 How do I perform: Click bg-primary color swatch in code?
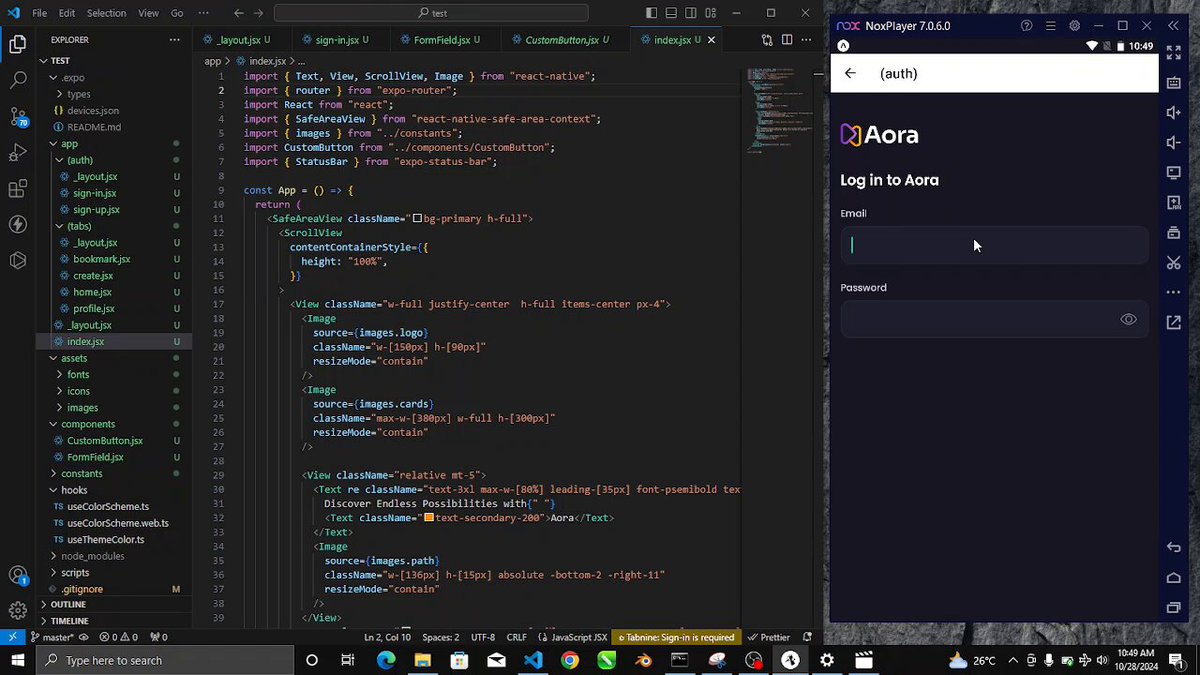click(417, 218)
